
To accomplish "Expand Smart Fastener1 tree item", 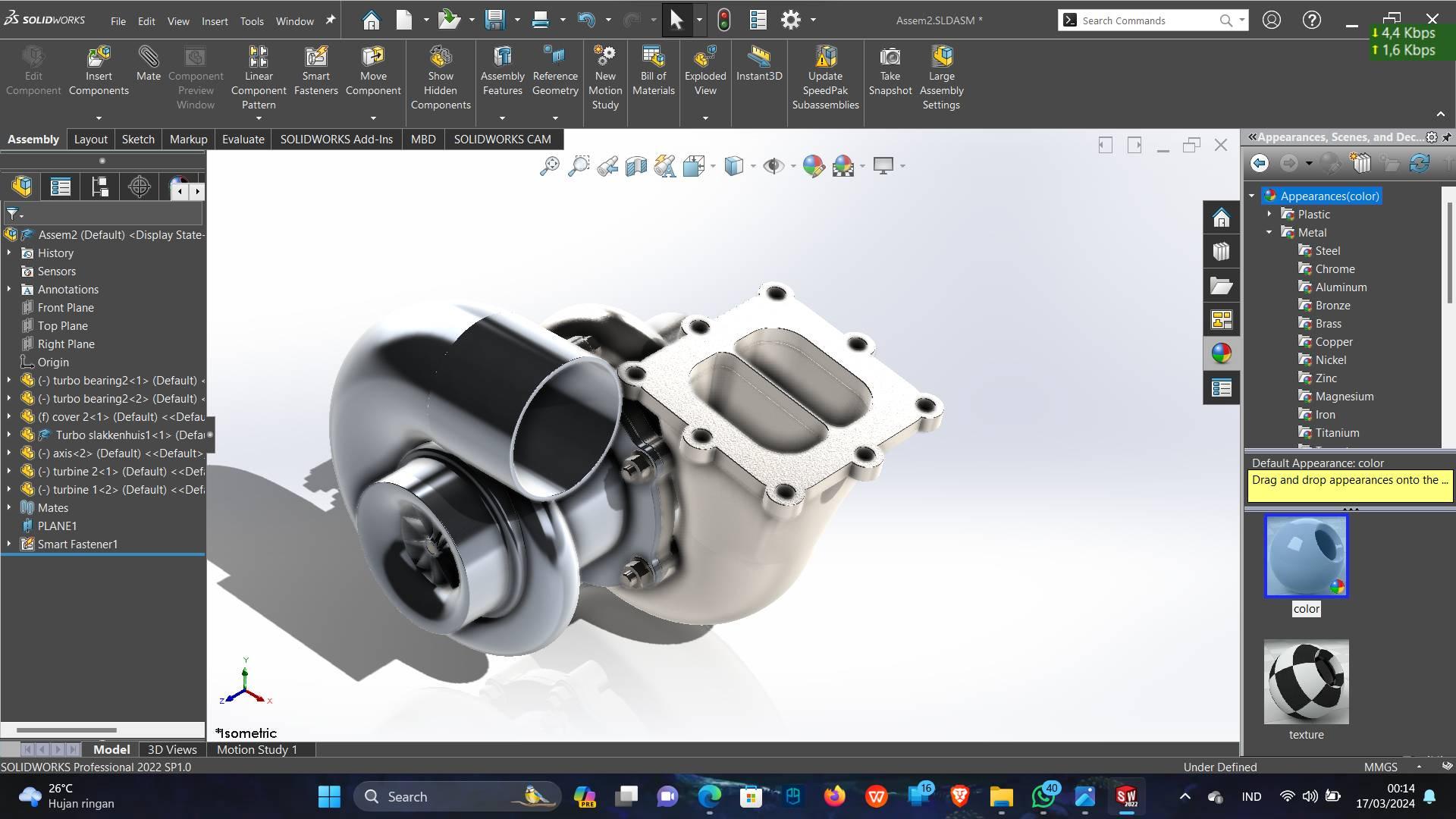I will tap(9, 544).
